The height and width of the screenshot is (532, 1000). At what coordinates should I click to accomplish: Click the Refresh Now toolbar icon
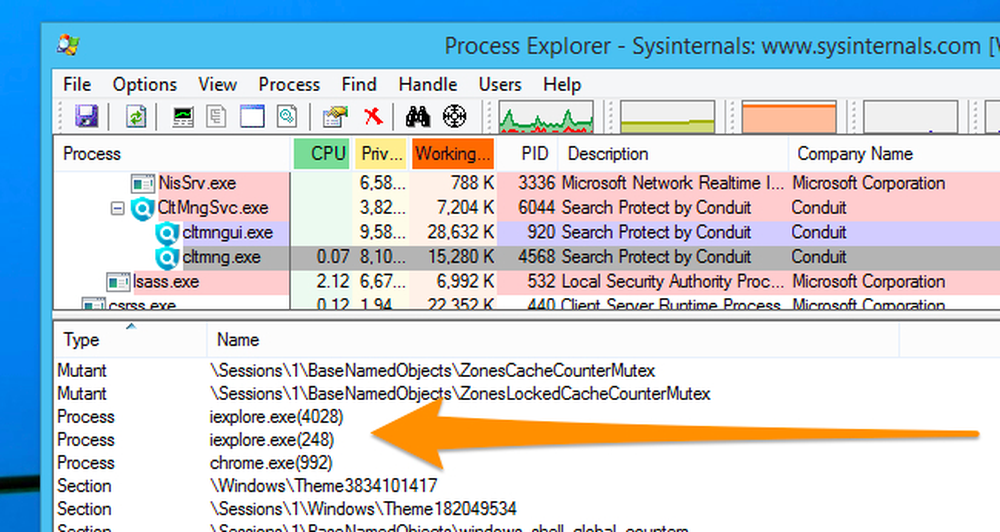135,117
